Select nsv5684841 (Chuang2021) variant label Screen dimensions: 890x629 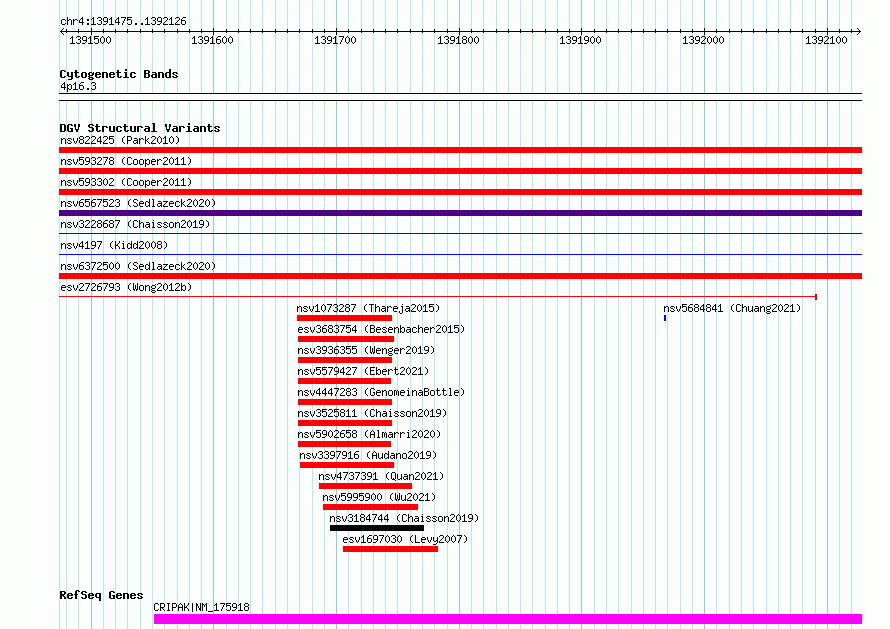pos(732,308)
